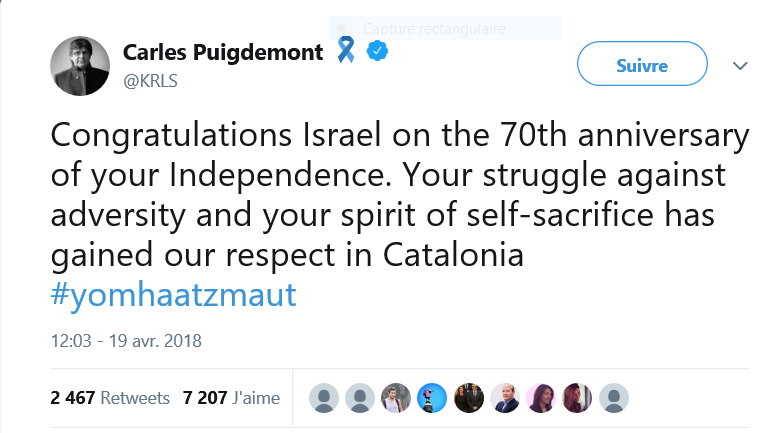Open the @KRLS handle link
Viewport: 761px width, 433px height.
click(x=150, y=81)
